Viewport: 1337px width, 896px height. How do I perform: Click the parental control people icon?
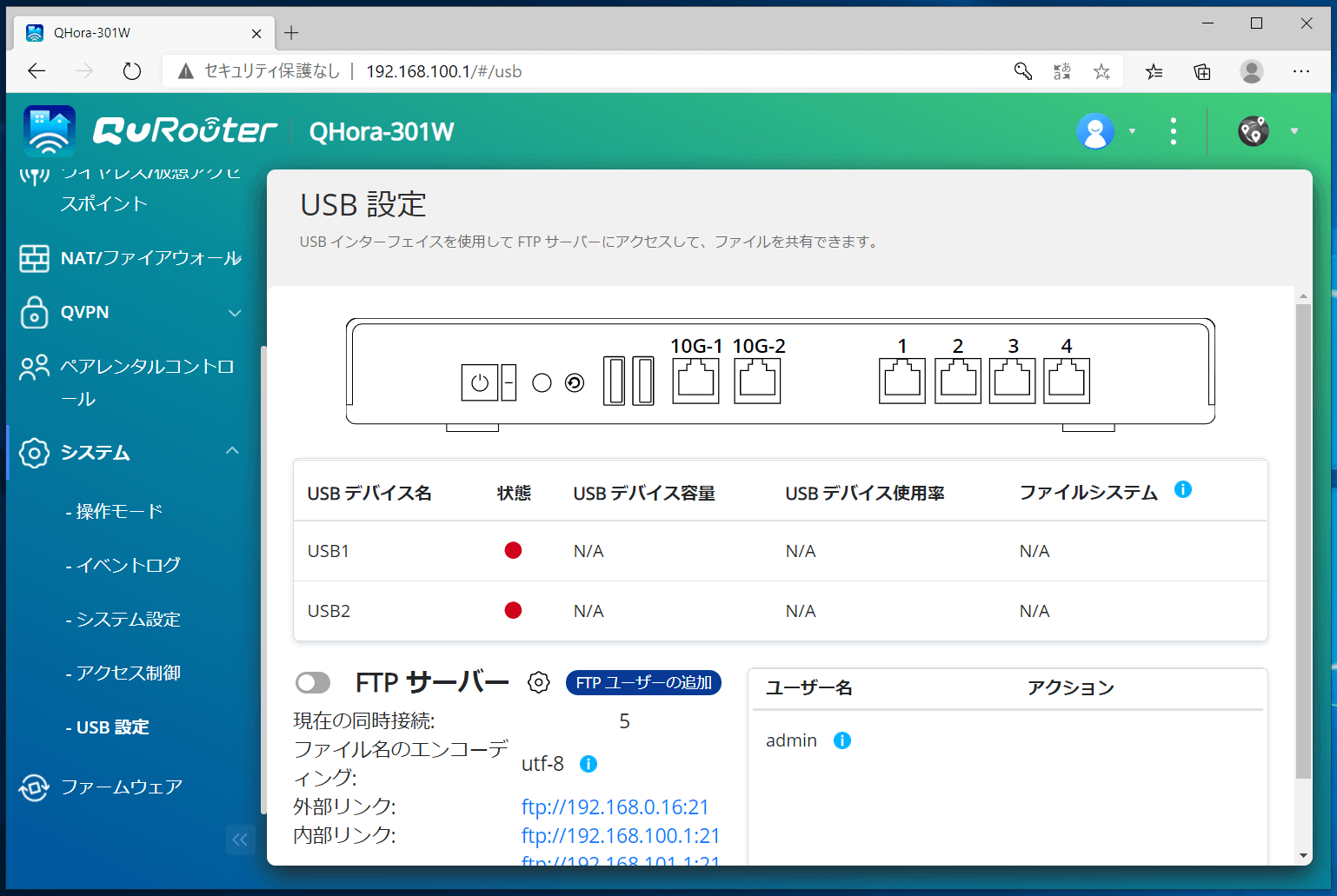coord(34,368)
